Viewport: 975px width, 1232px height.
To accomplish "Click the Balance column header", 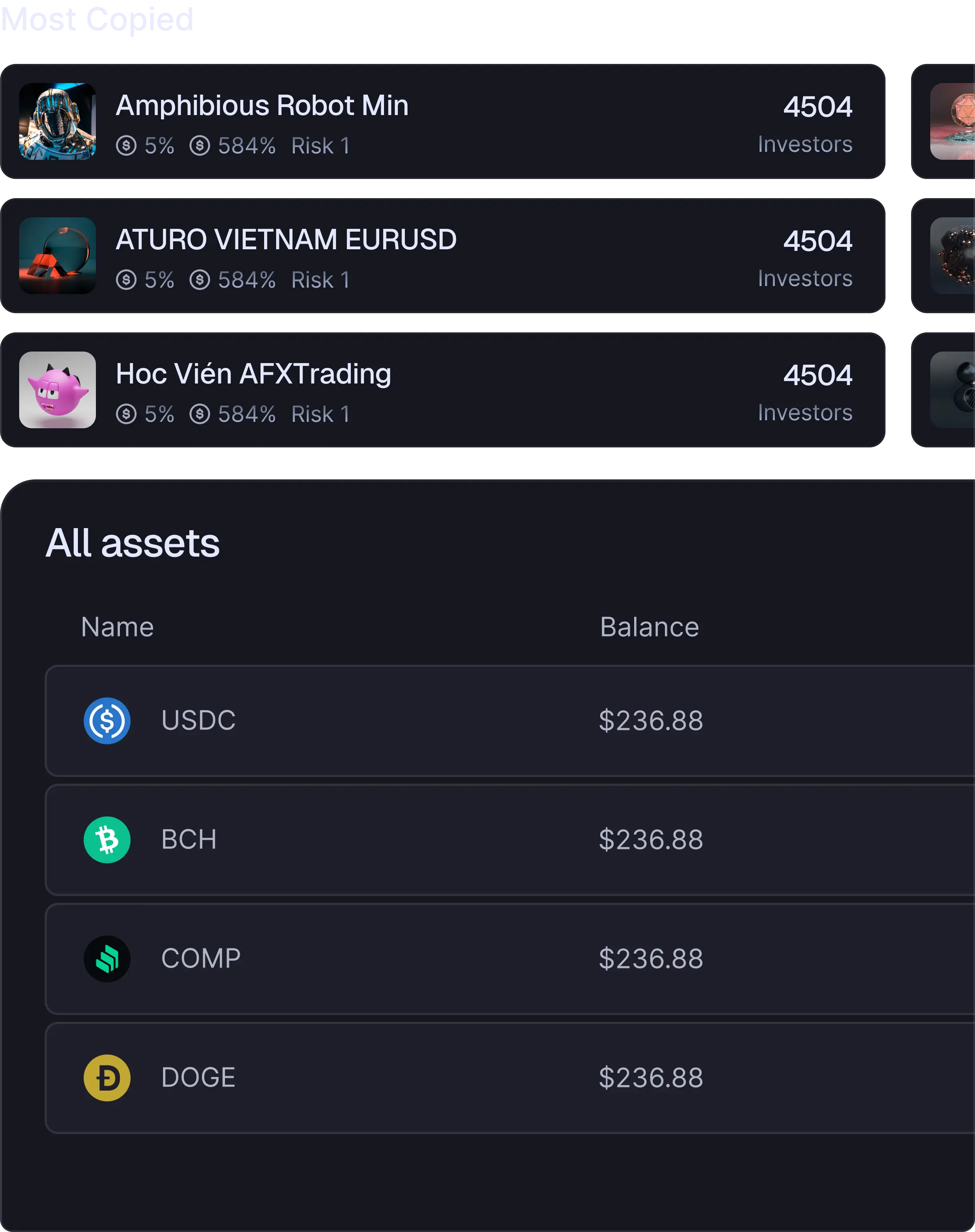I will [x=650, y=626].
